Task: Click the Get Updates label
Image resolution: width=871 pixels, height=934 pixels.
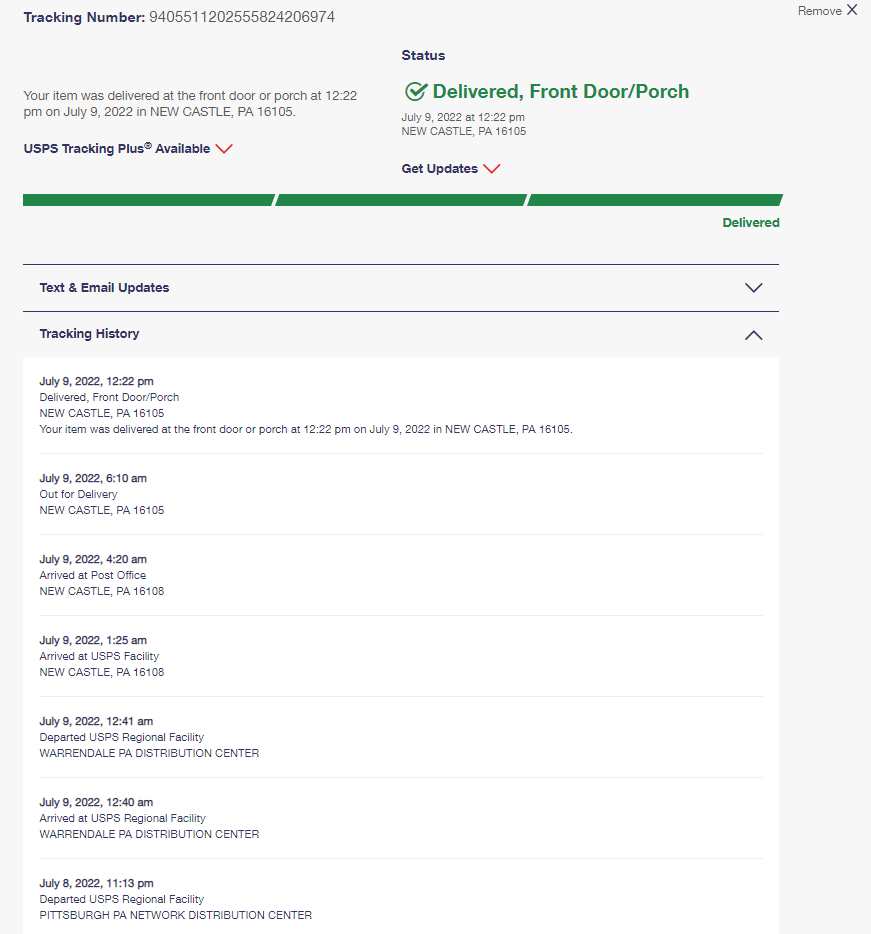Action: [x=440, y=169]
